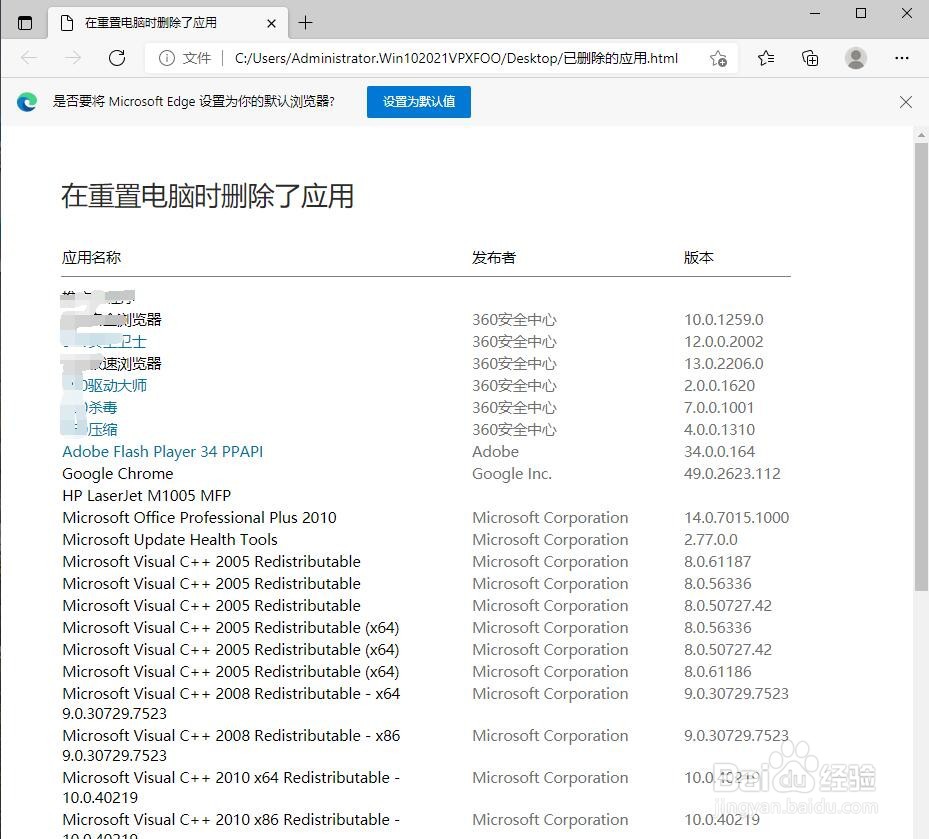Select the Adobe publisher text
This screenshot has width=929, height=839.
pos(495,451)
